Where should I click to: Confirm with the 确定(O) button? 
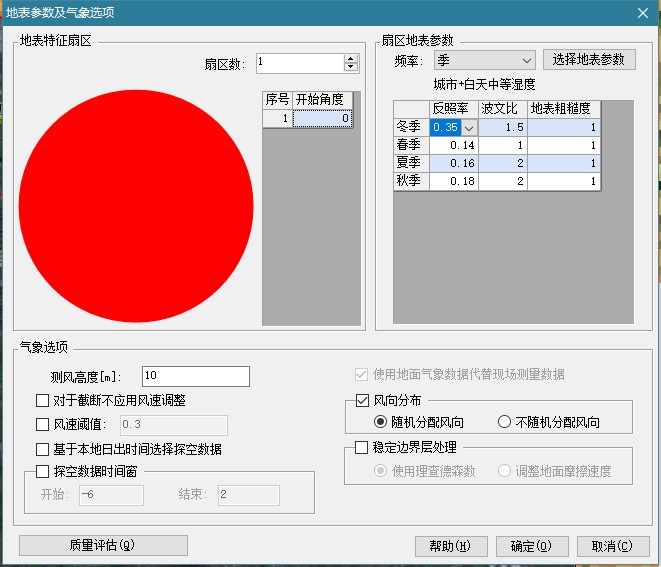point(530,545)
